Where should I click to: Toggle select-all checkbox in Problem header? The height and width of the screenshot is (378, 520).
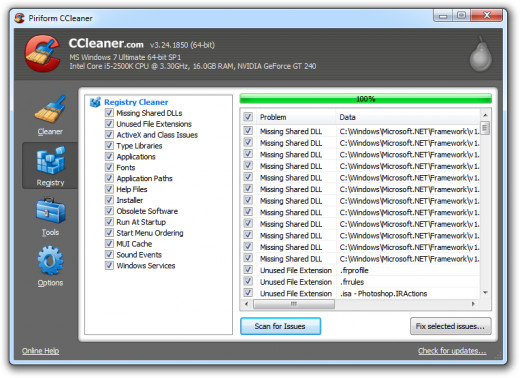[248, 117]
